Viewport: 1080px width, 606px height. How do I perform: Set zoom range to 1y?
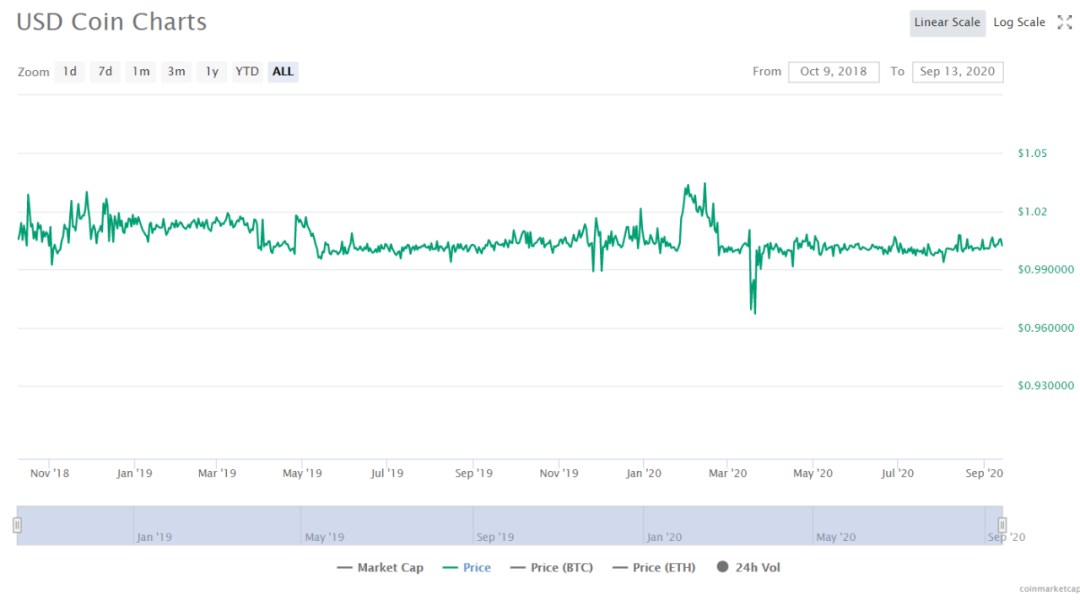click(211, 72)
